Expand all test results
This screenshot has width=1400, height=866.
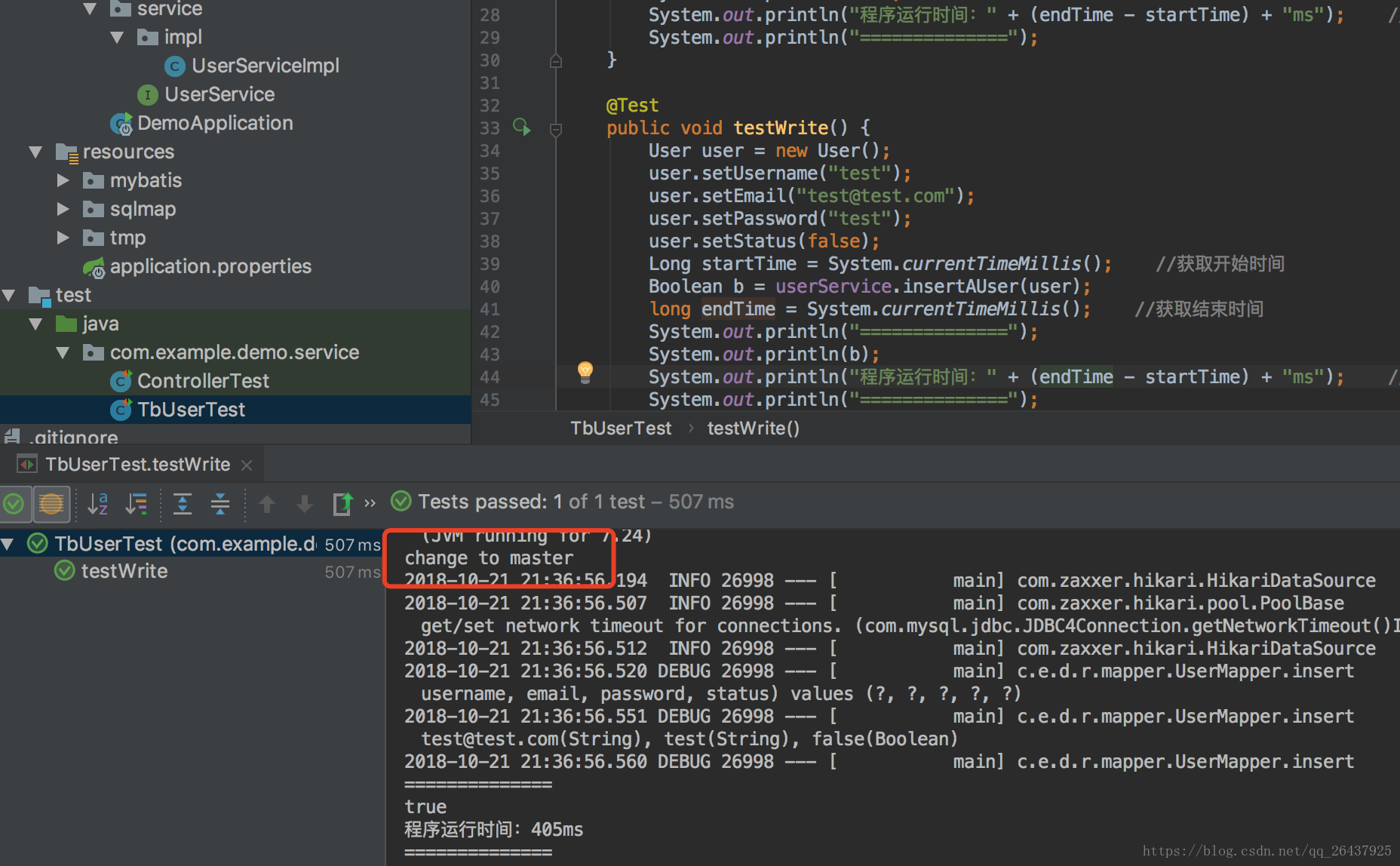(x=182, y=504)
